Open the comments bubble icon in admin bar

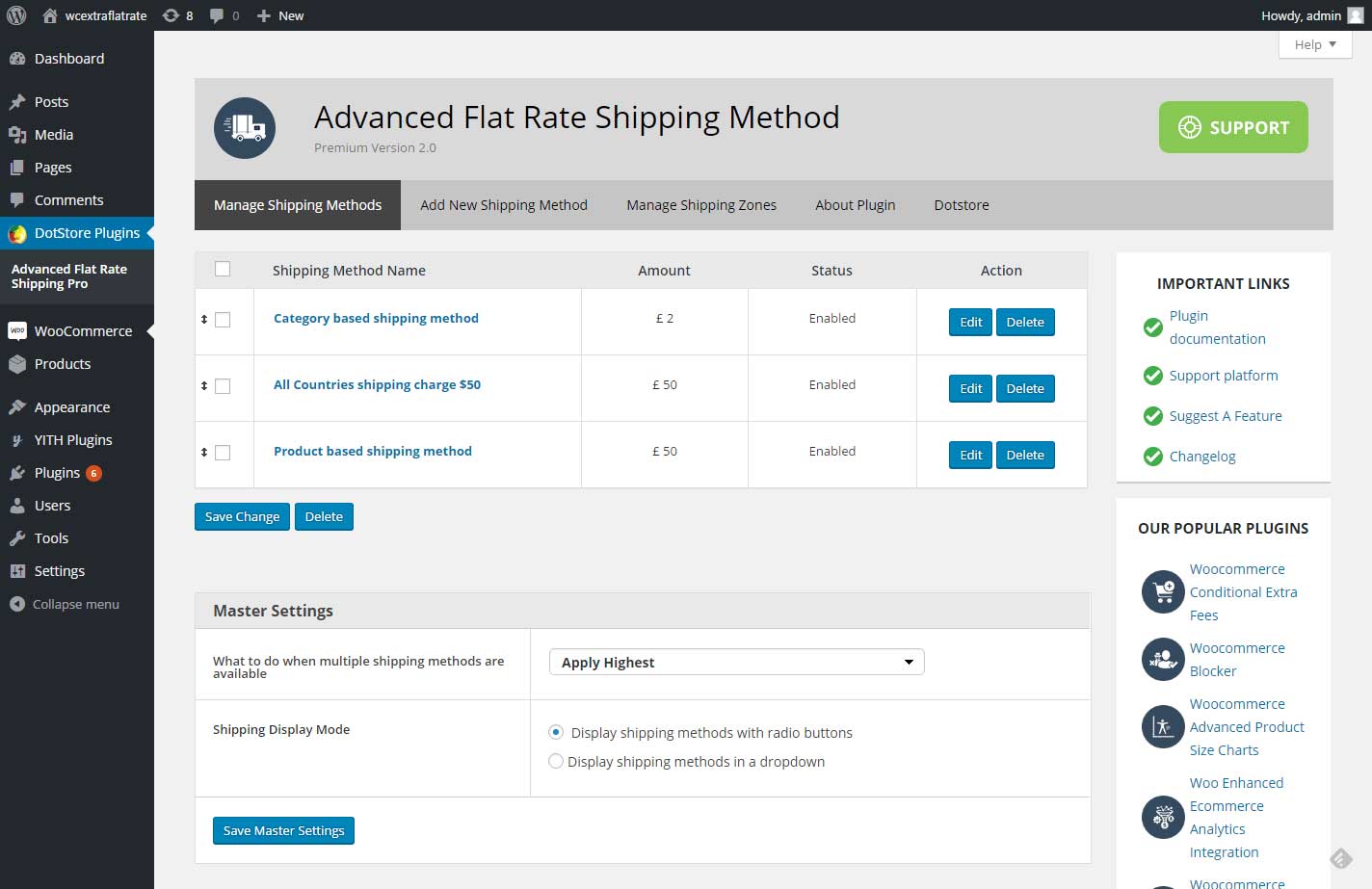217,15
